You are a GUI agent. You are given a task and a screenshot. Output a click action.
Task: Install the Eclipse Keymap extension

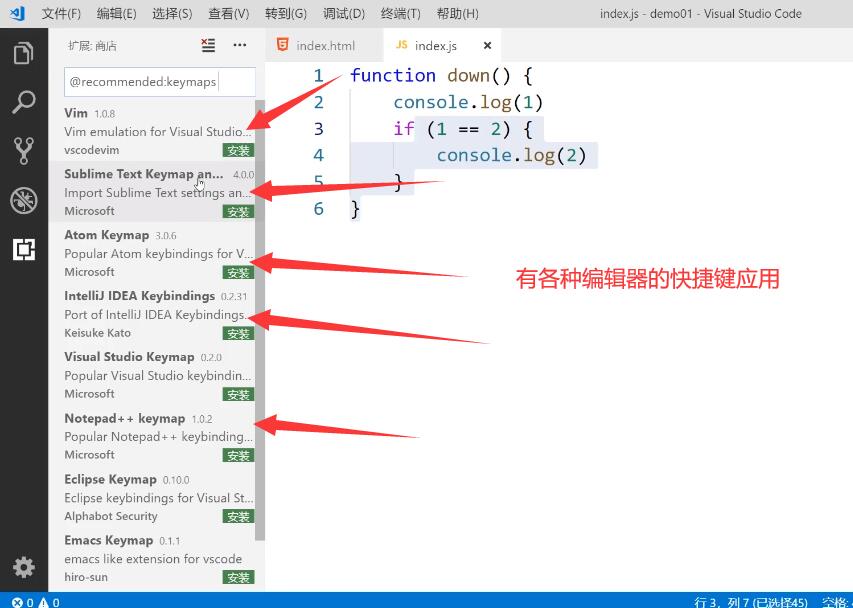click(x=238, y=517)
